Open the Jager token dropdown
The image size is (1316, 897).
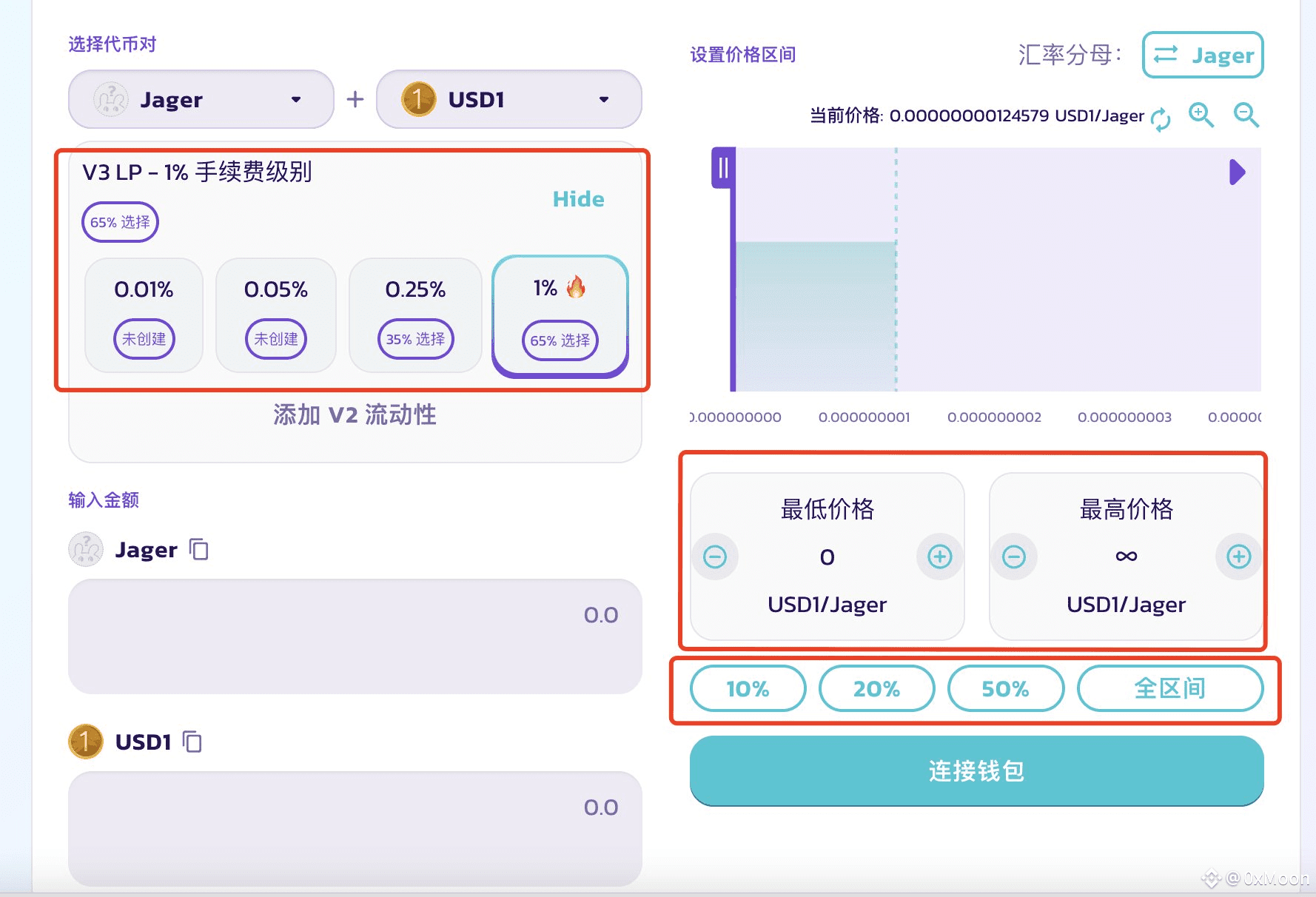click(201, 99)
